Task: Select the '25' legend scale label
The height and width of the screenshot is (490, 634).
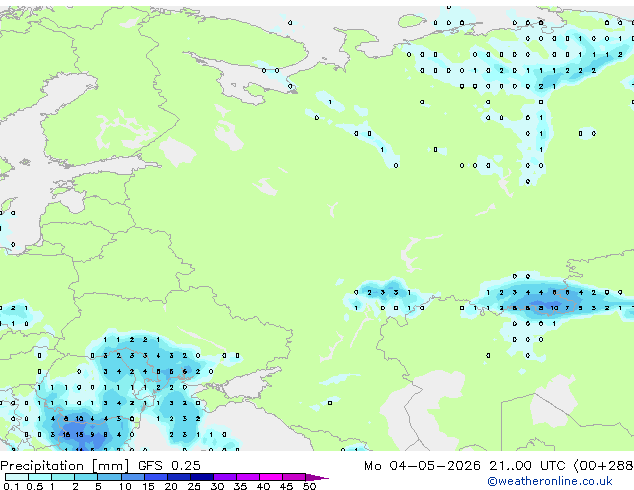Action: 194,486
